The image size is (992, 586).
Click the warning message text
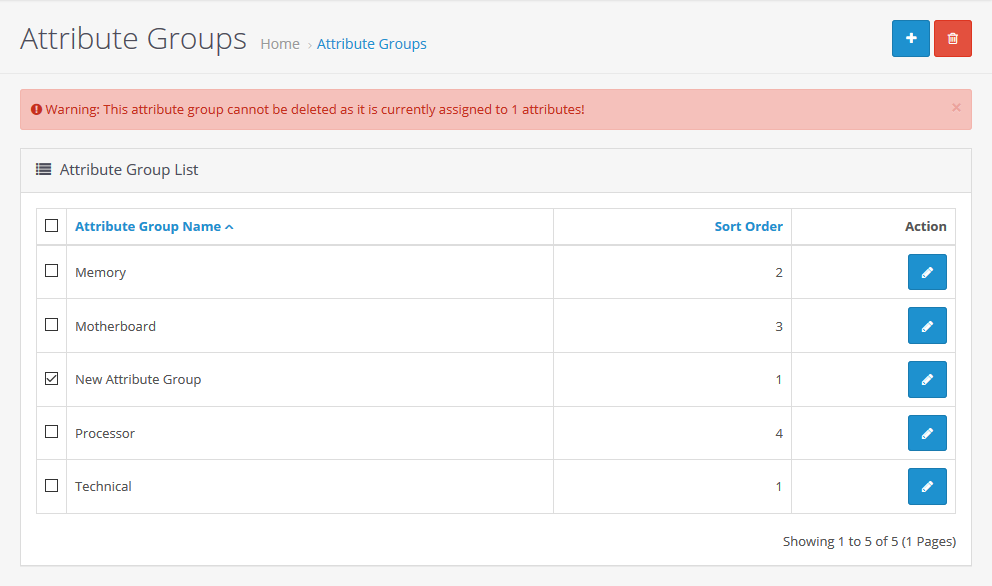[315, 109]
